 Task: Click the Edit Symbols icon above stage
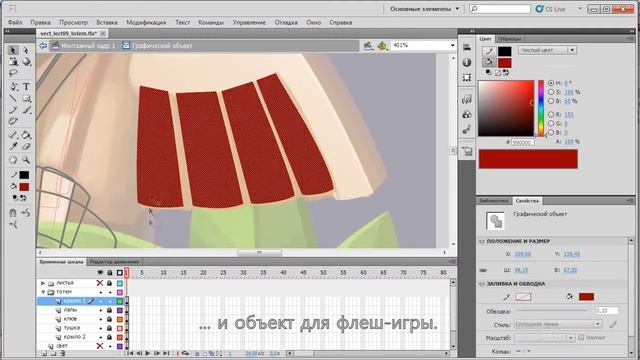coord(382,46)
